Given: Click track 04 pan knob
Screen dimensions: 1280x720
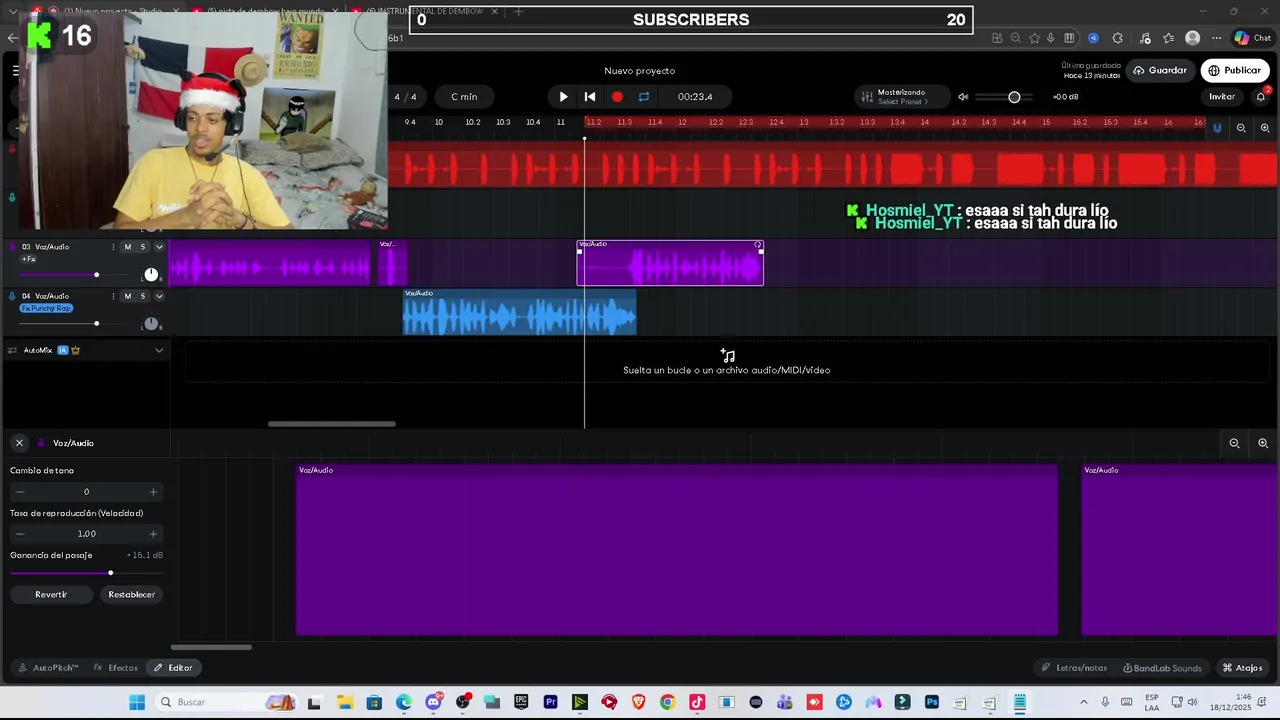Looking at the screenshot, I should [x=151, y=323].
